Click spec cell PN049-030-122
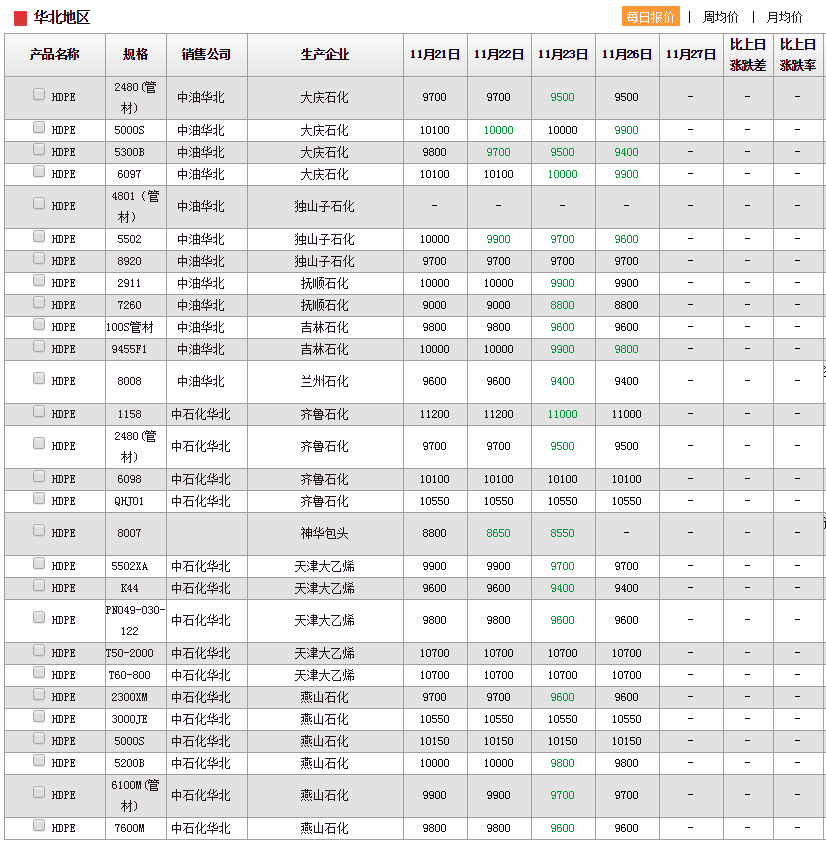826x844 pixels. [x=135, y=620]
